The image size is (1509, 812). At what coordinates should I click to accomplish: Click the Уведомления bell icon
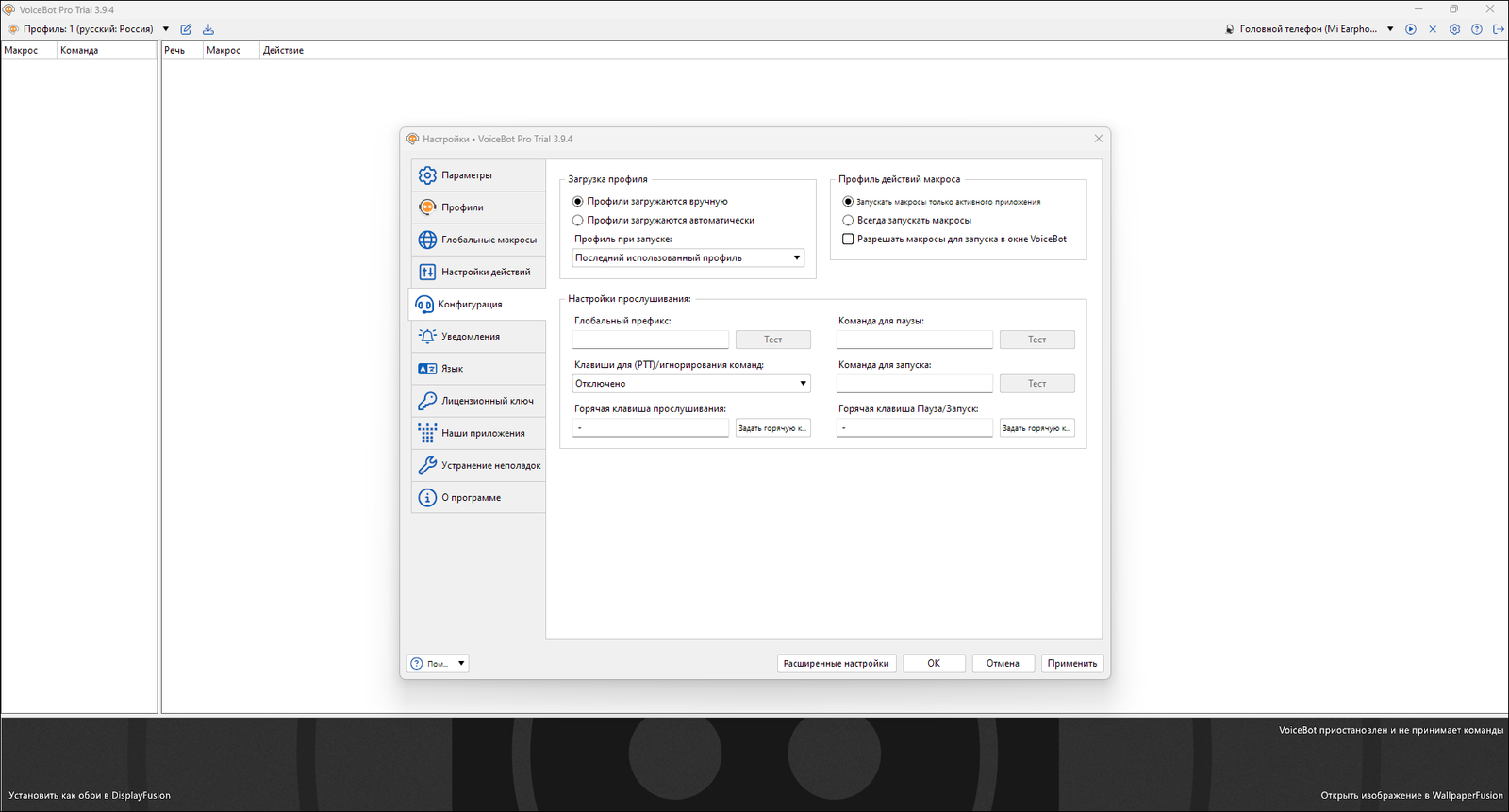click(x=427, y=337)
